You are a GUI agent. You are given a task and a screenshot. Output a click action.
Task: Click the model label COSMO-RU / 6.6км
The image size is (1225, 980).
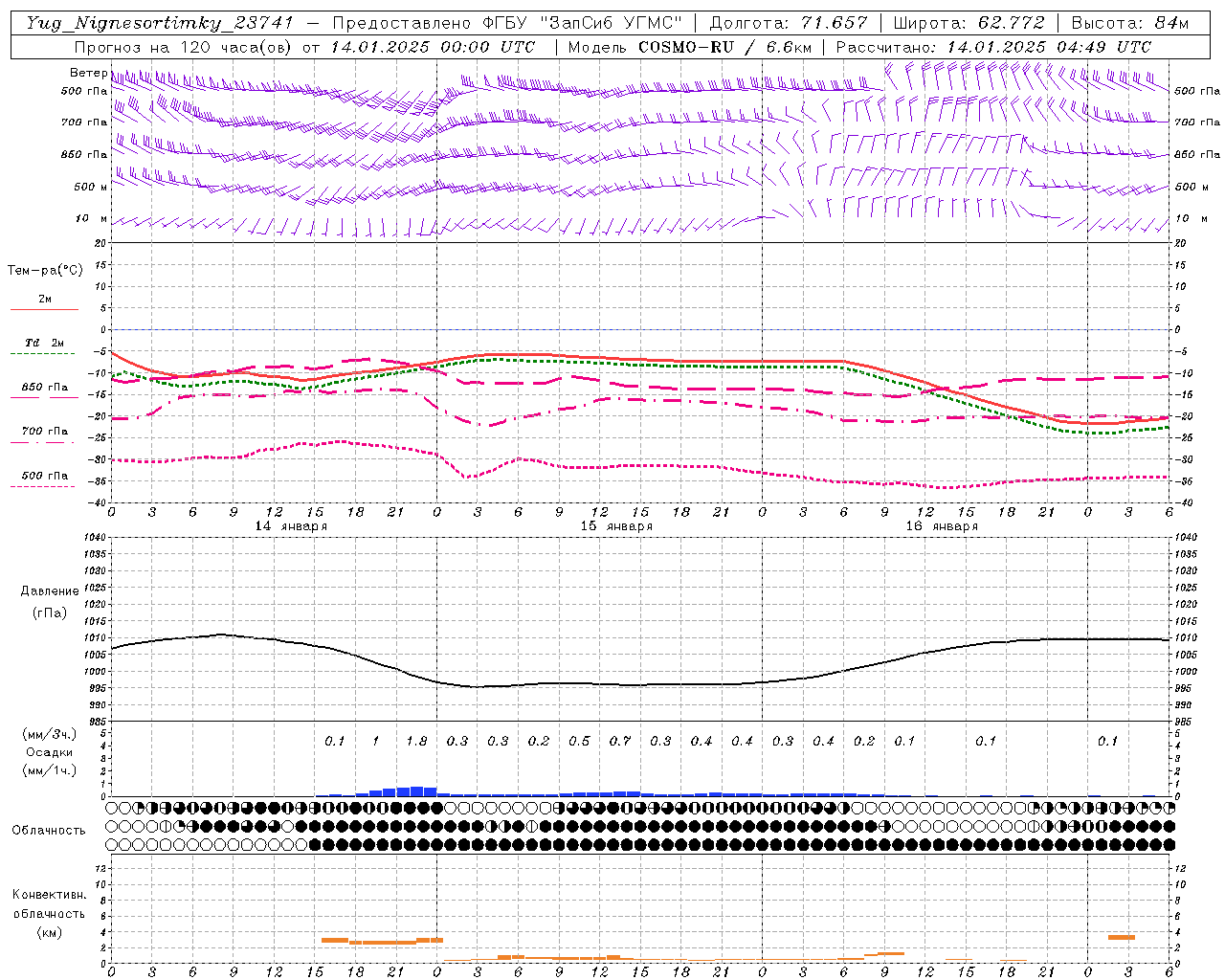(x=724, y=47)
